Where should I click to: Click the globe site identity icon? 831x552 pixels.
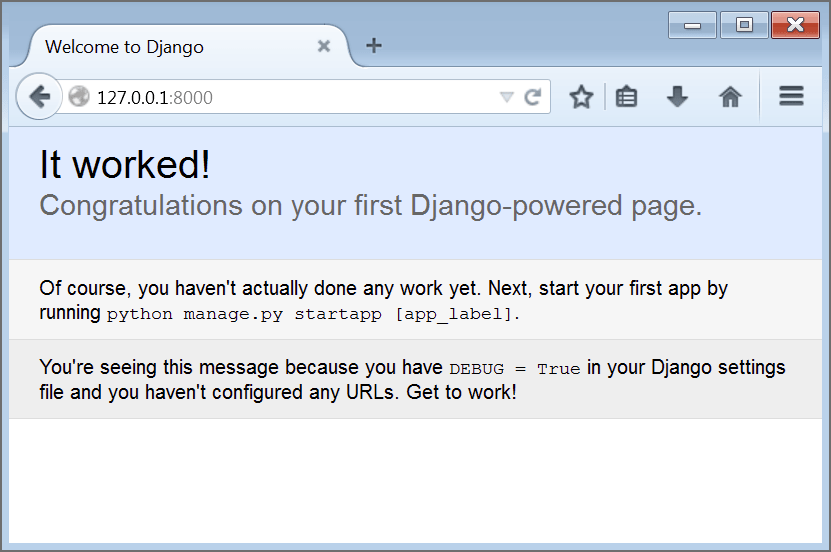point(80,97)
